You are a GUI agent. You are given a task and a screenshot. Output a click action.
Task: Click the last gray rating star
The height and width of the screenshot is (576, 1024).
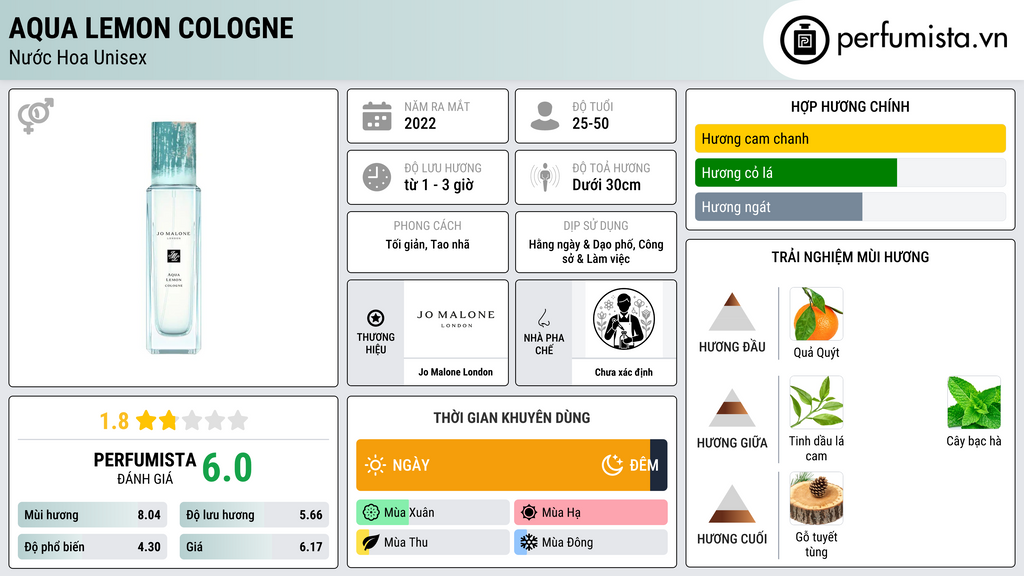pyautogui.click(x=238, y=420)
